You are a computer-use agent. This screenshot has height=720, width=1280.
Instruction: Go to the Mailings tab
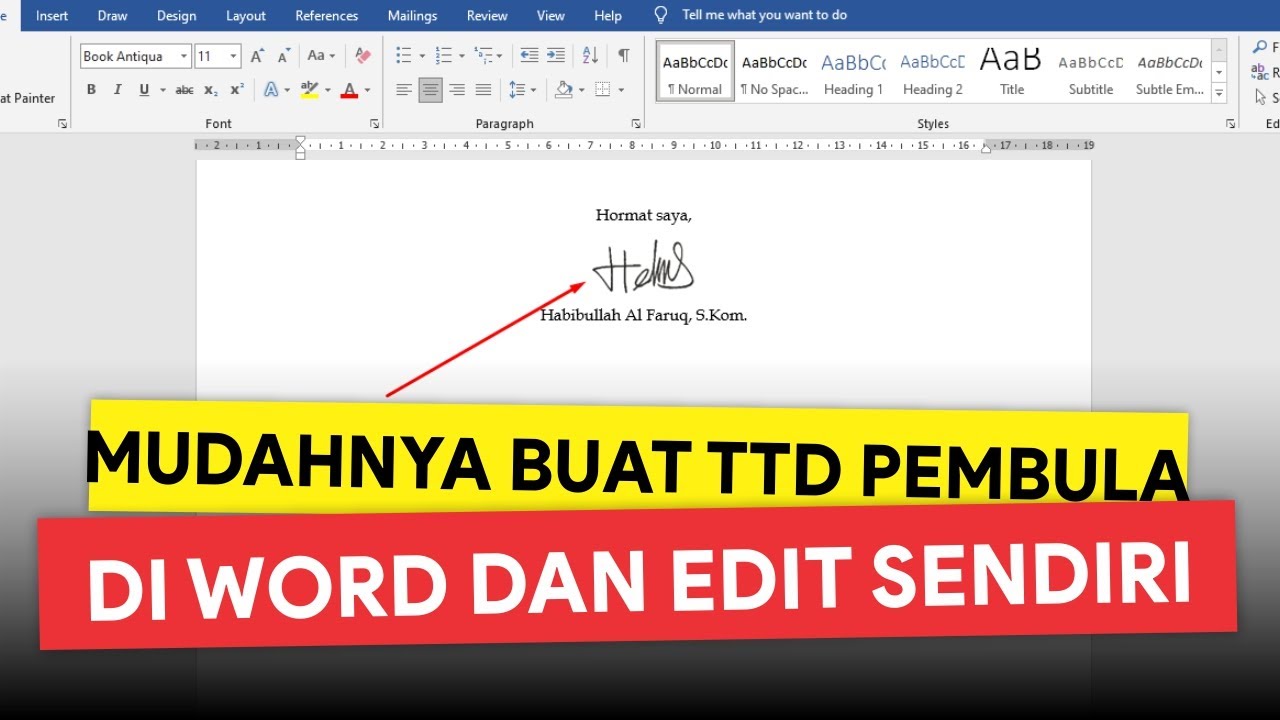tap(412, 15)
